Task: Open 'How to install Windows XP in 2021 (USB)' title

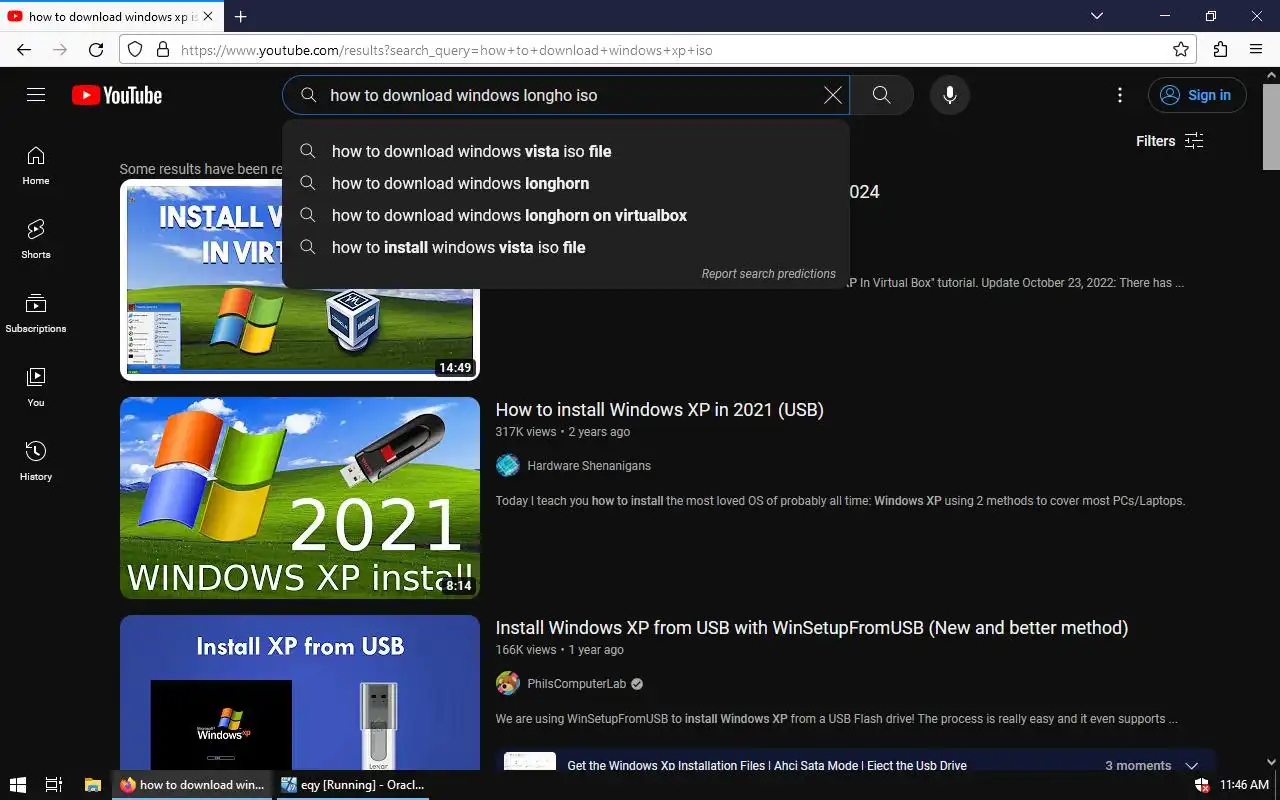Action: click(659, 410)
